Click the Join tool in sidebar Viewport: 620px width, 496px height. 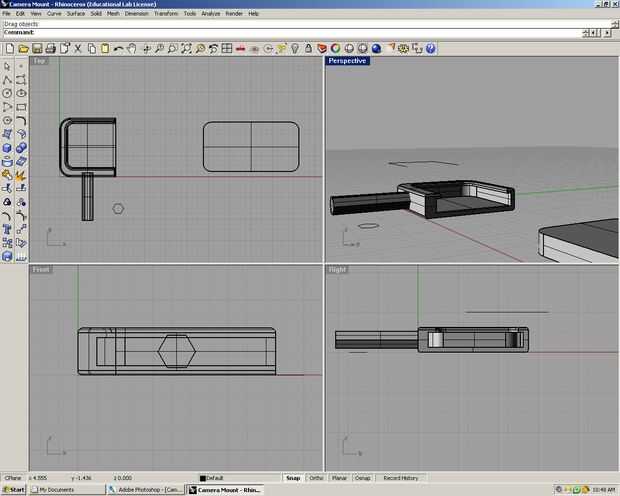pyautogui.click(x=7, y=174)
